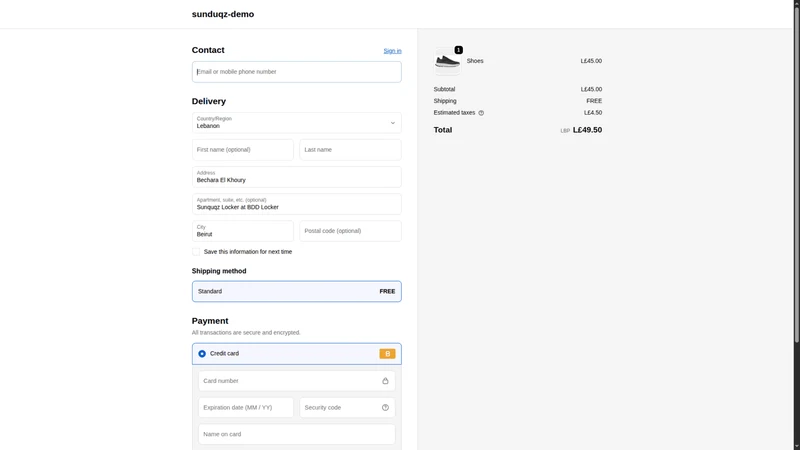Click the Sign in link
This screenshot has width=800, height=450.
click(392, 51)
